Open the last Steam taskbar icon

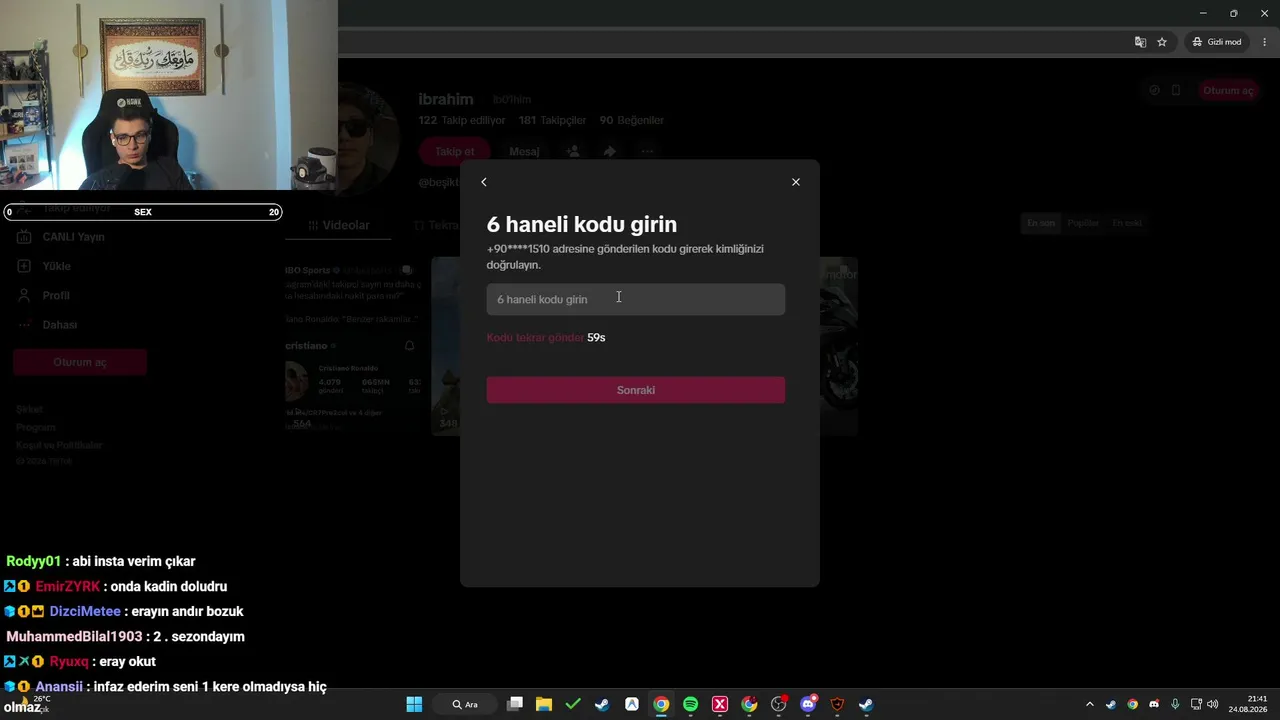(866, 704)
